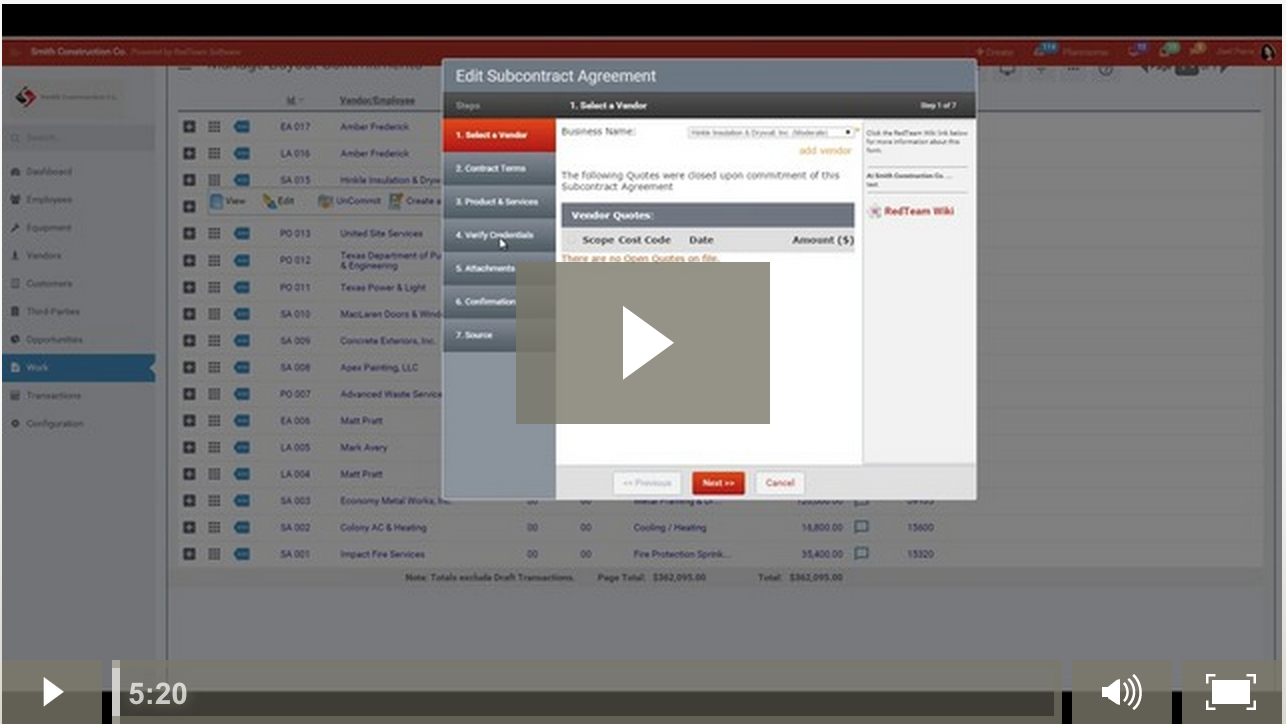1286x724 pixels.
Task: Start the video with the large center play button
Action: click(x=643, y=343)
